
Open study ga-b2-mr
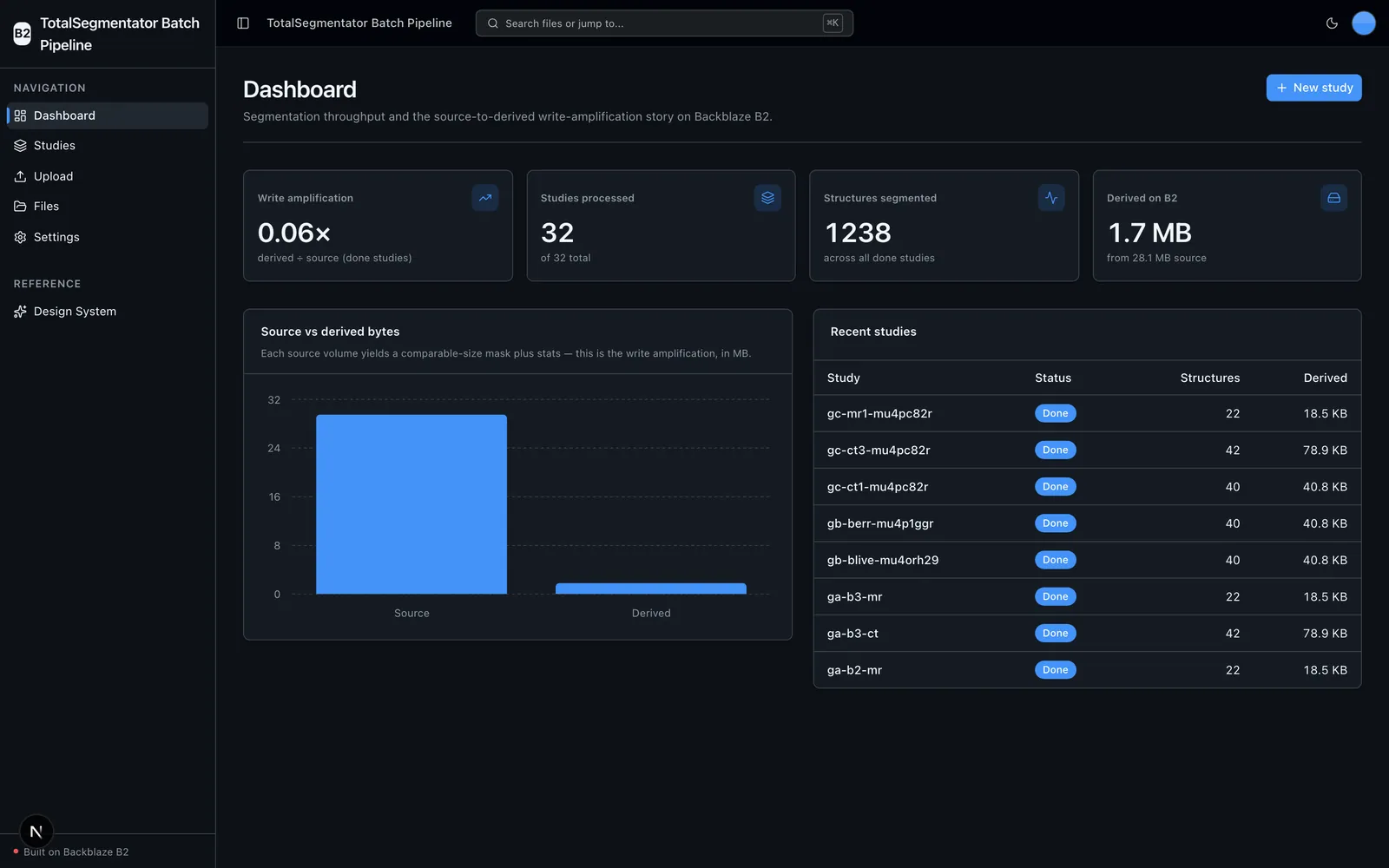(854, 670)
